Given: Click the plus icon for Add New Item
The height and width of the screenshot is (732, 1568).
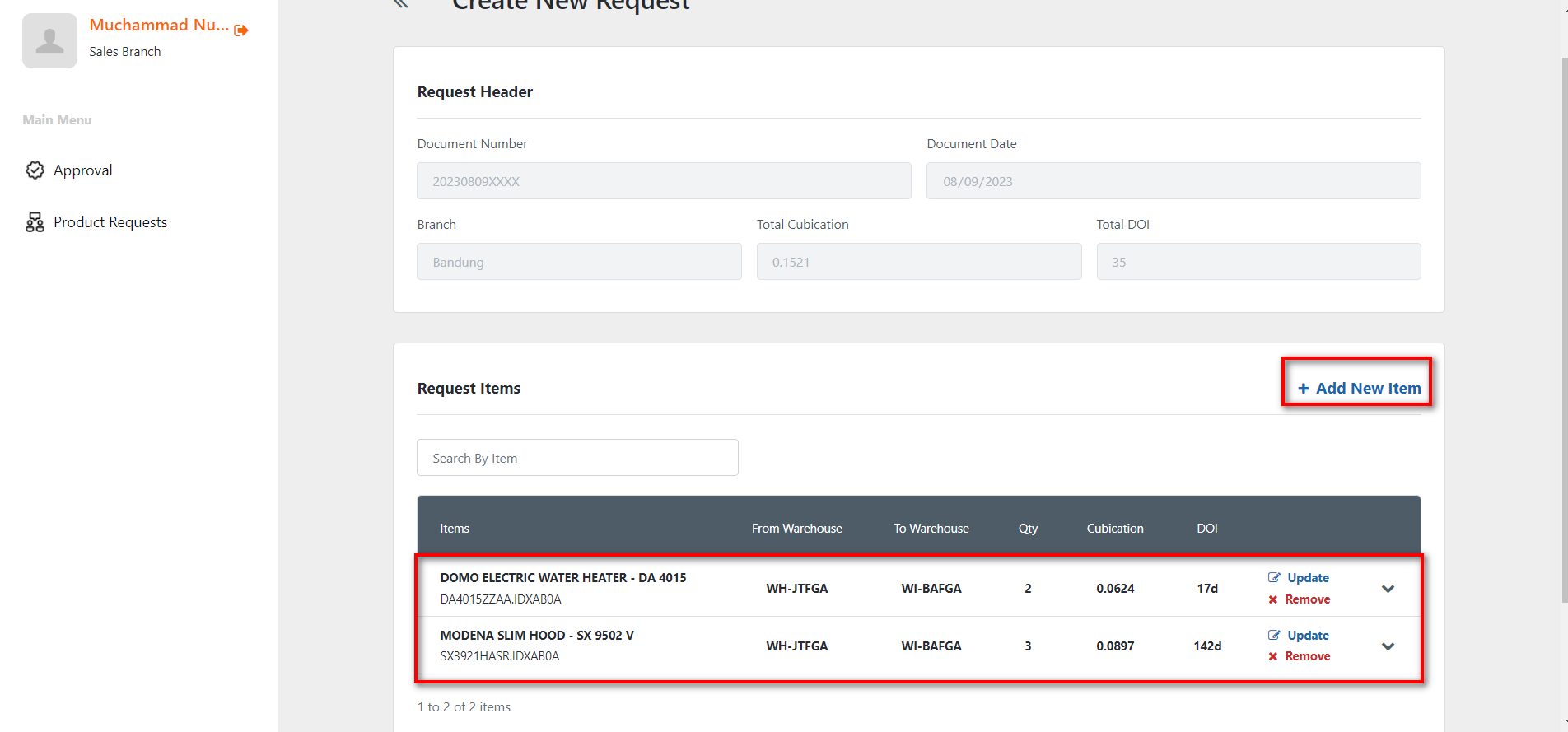Looking at the screenshot, I should click(x=1303, y=389).
